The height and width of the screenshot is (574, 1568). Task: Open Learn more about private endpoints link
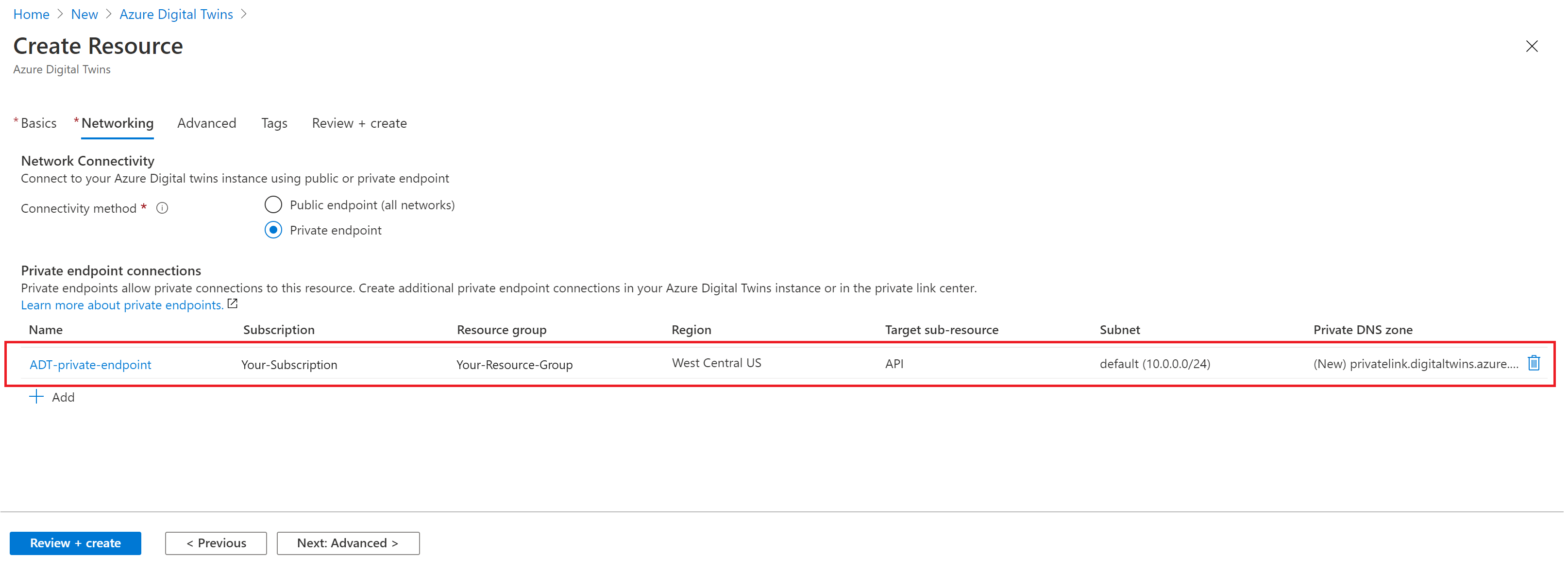(x=122, y=305)
